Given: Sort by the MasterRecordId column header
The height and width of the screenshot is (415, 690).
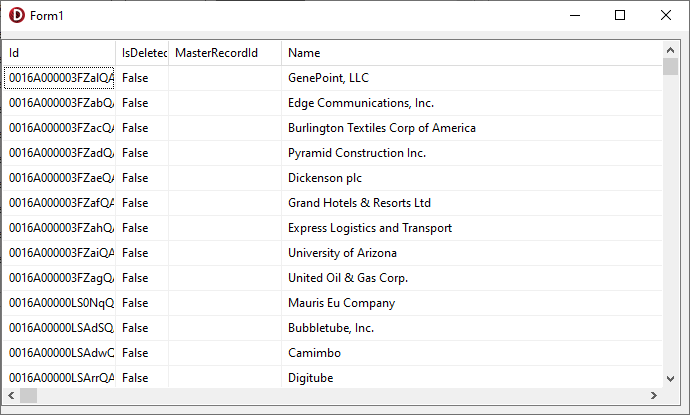Looking at the screenshot, I should (225, 53).
